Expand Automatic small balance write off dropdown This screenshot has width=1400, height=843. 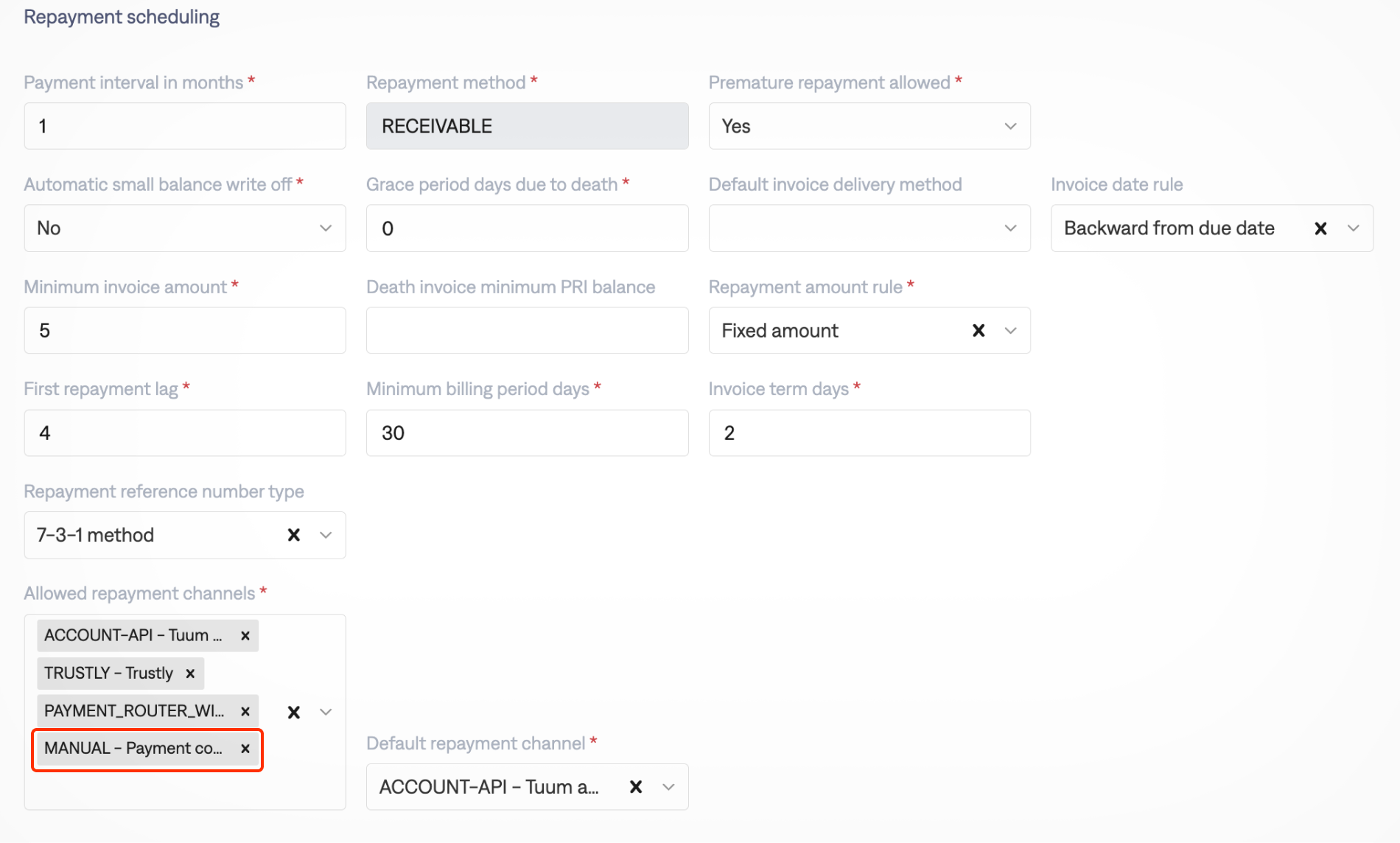point(326,228)
